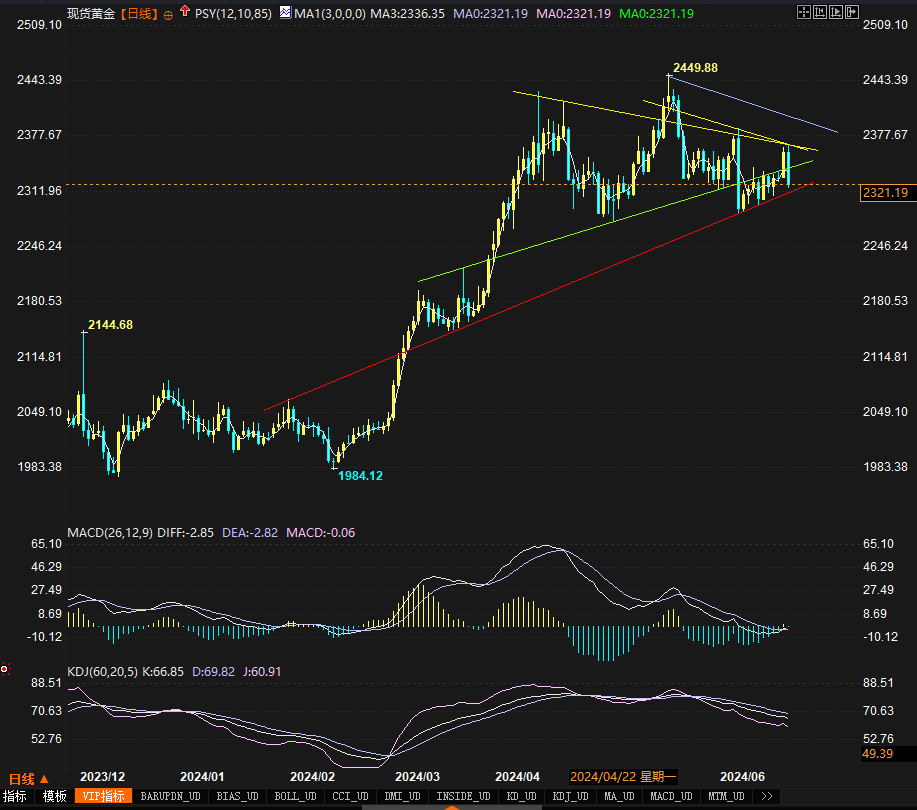
Task: Click the 2449.88 high price marker
Action: point(695,67)
